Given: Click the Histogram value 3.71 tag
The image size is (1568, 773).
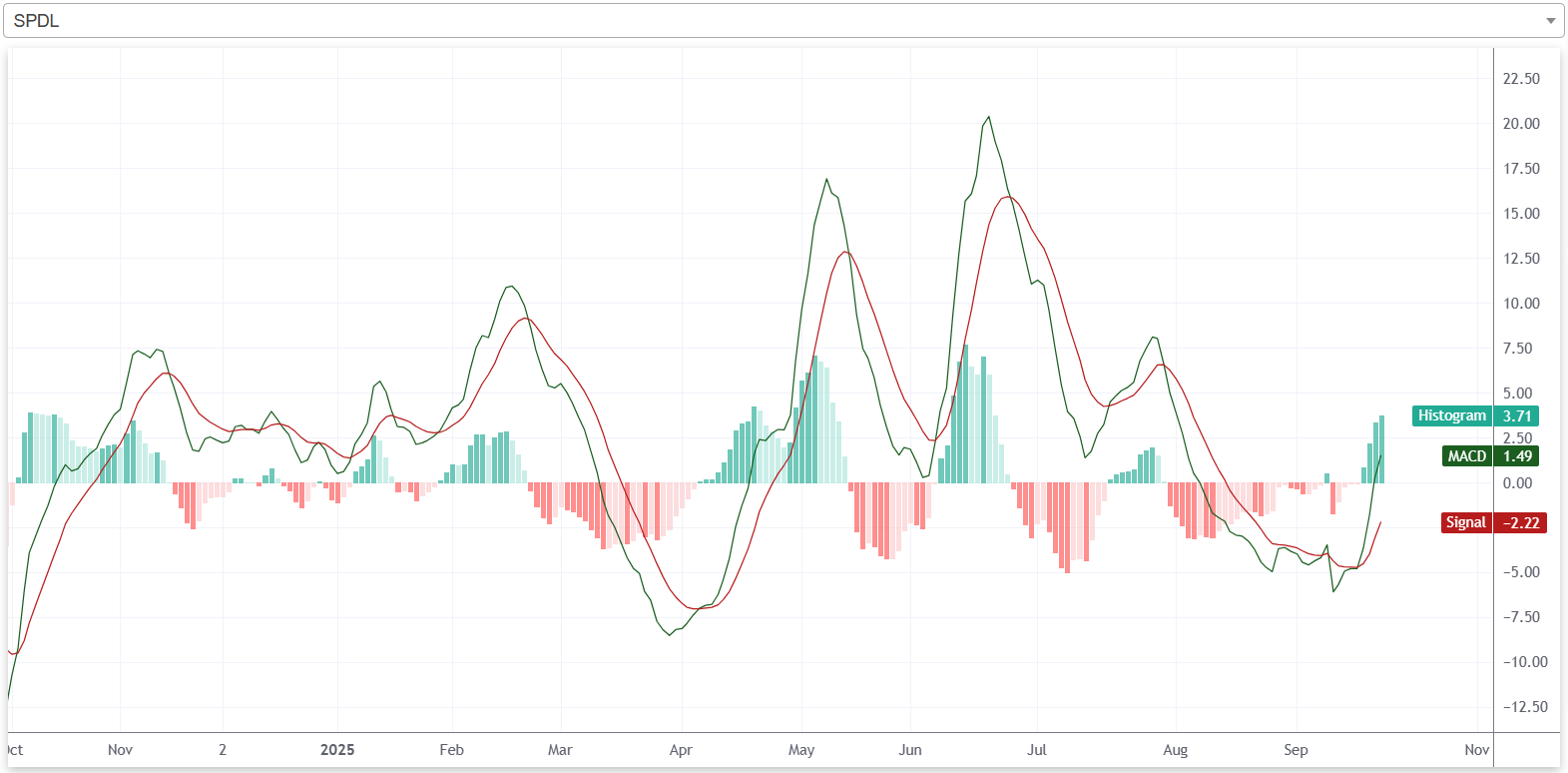Looking at the screenshot, I should point(1517,415).
